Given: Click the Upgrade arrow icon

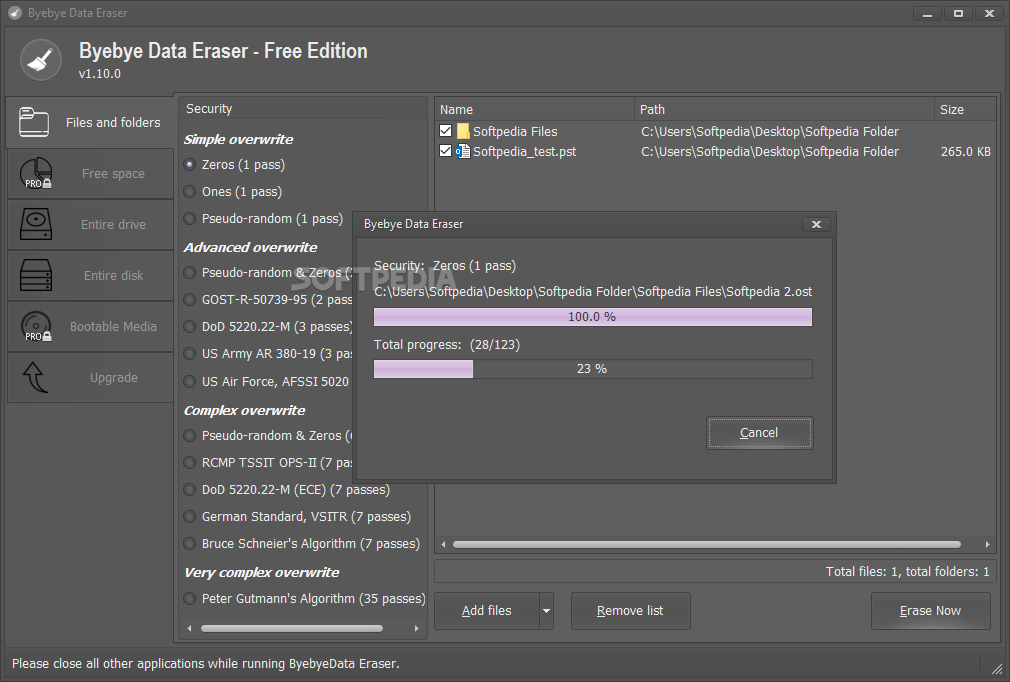Looking at the screenshot, I should pyautogui.click(x=35, y=377).
